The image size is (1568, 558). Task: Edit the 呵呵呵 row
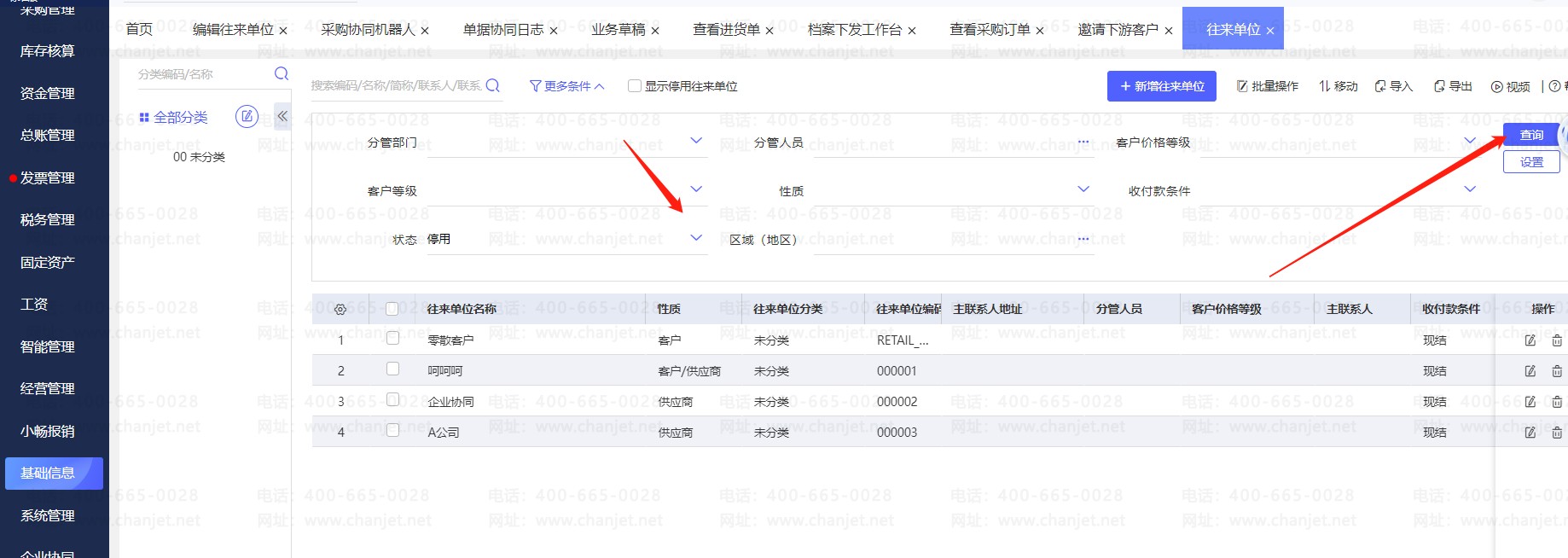[x=1530, y=371]
